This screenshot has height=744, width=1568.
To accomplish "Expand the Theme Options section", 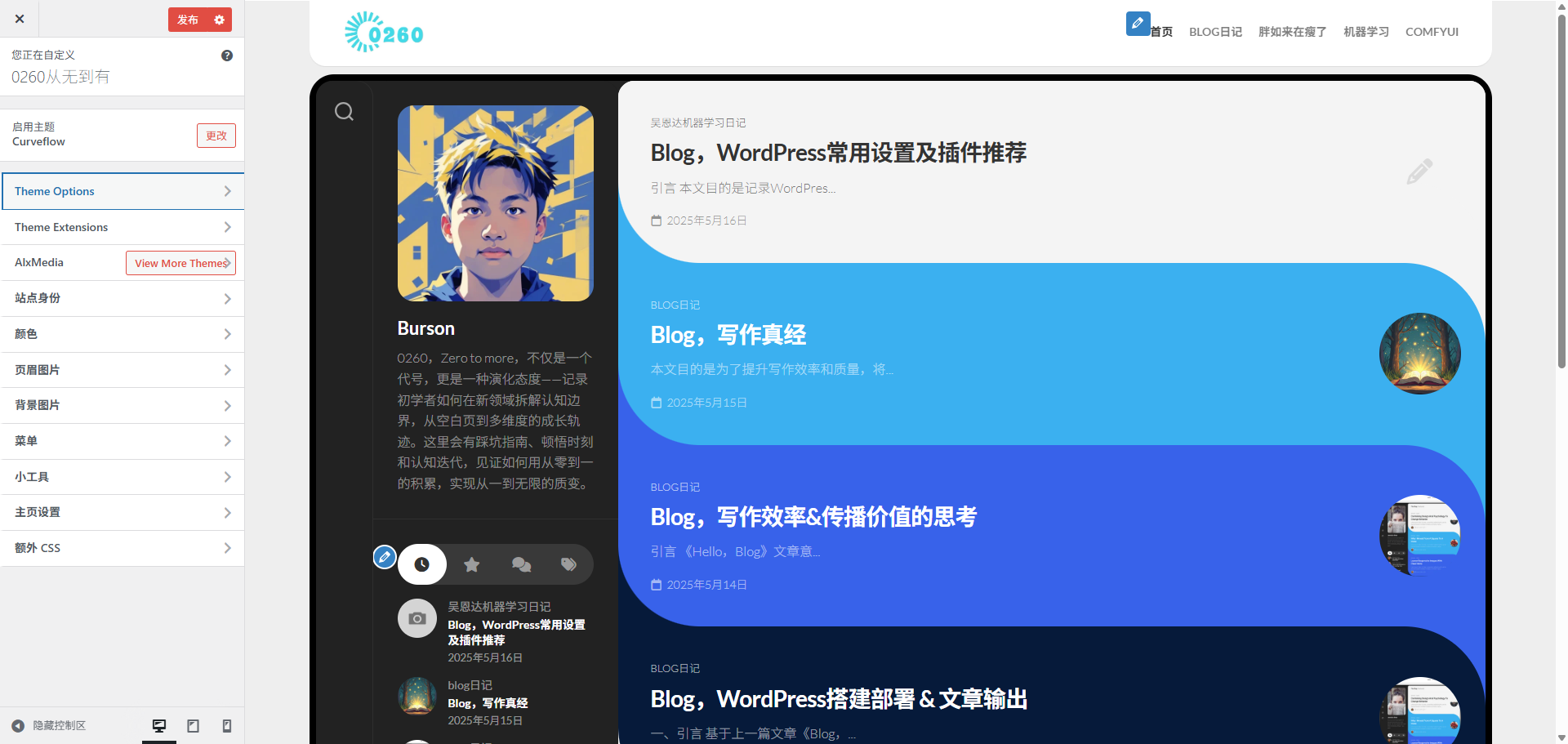I will tap(122, 191).
